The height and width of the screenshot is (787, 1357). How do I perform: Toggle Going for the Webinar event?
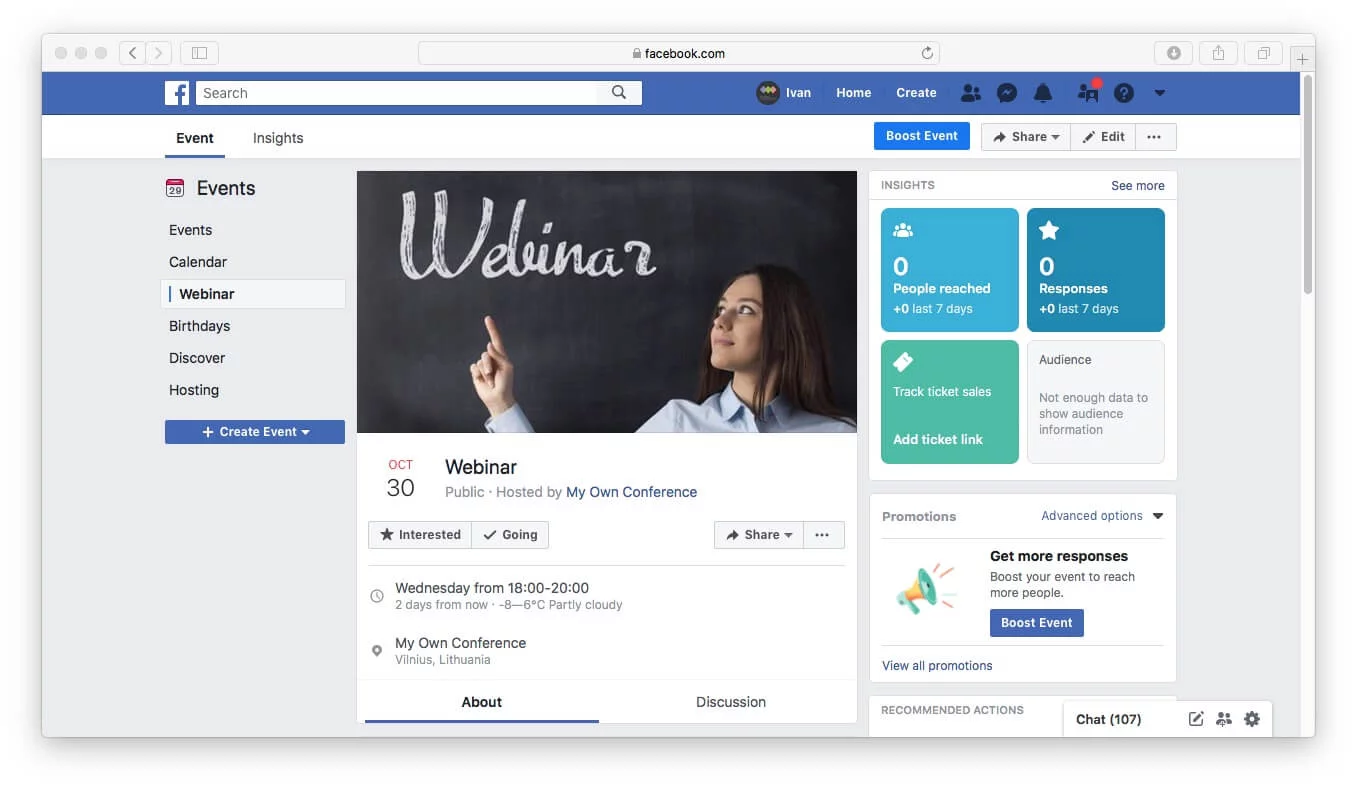pos(510,534)
